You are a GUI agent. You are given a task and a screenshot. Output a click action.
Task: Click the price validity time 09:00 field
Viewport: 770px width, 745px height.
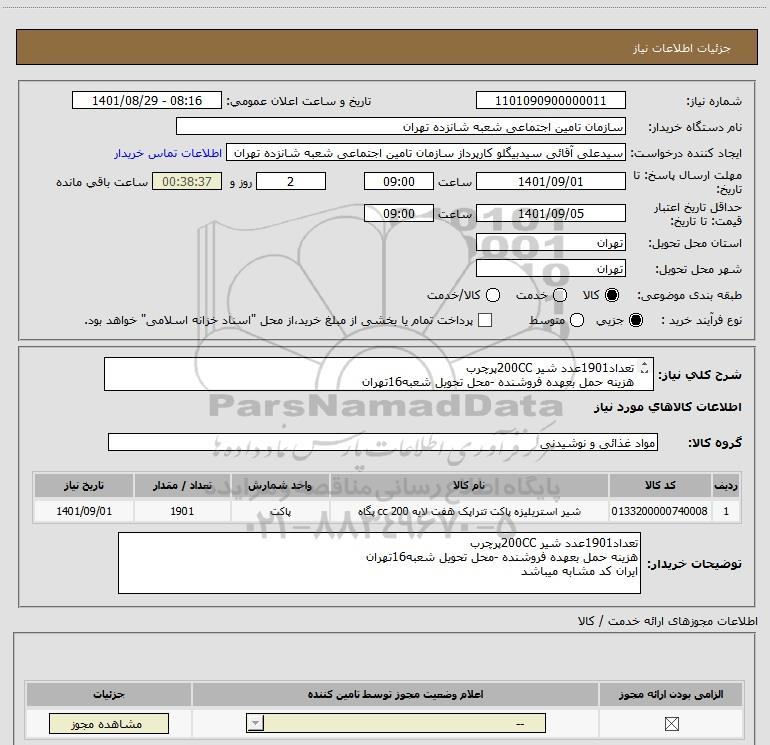tap(399, 214)
